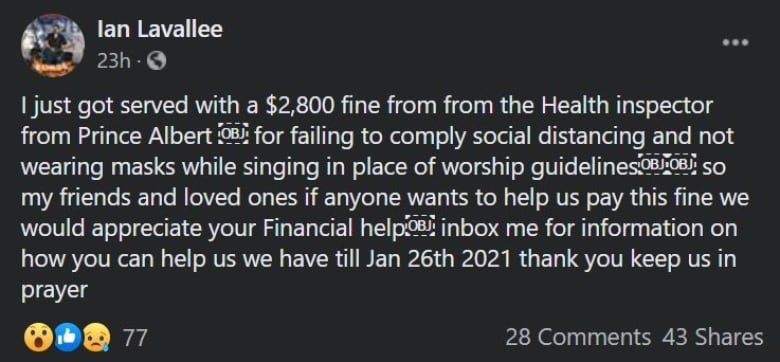
Task: Click the thumbs-up like reaction icon
Action: click(x=67, y=338)
